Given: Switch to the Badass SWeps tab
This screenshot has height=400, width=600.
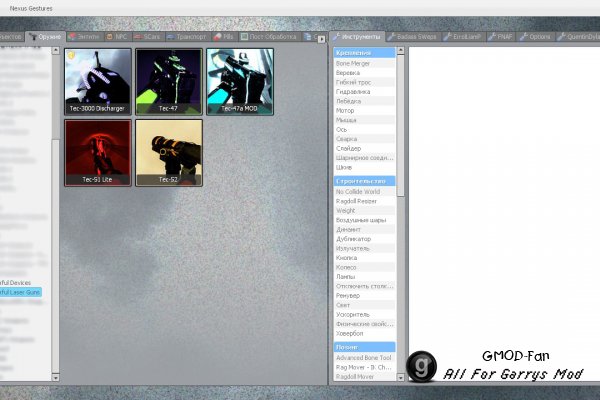Looking at the screenshot, I should (x=412, y=37).
